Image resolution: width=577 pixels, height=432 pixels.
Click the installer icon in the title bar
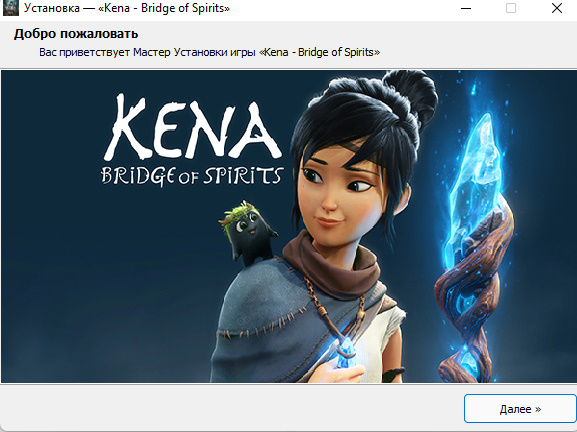point(10,8)
